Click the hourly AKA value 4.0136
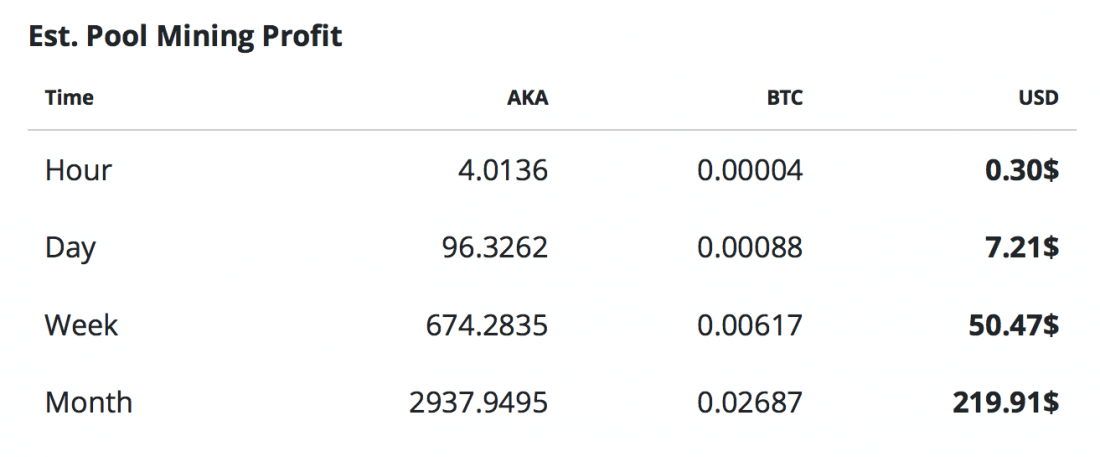Viewport: 1100px width, 457px height. pos(501,170)
